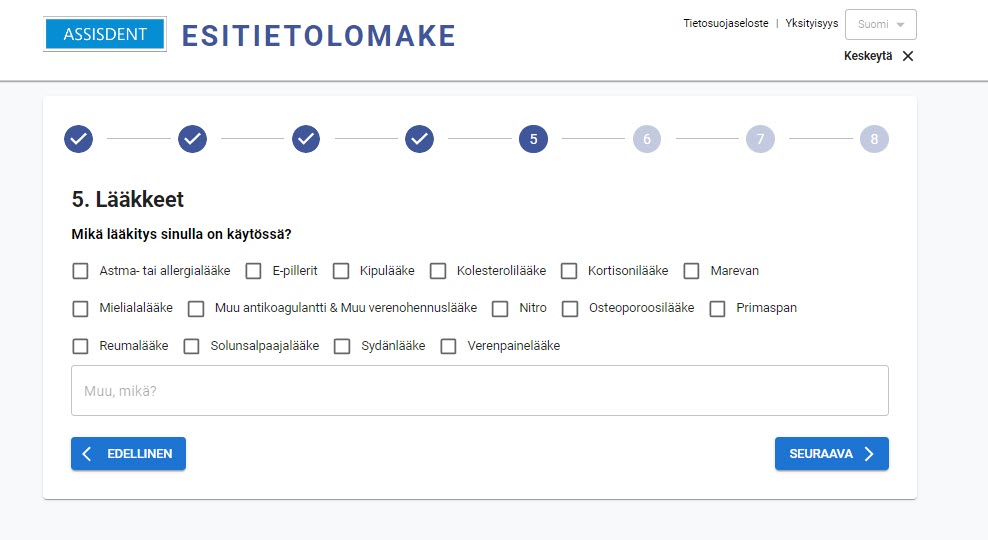Tick the Marevan checkbox
988x540 pixels.
pos(691,271)
